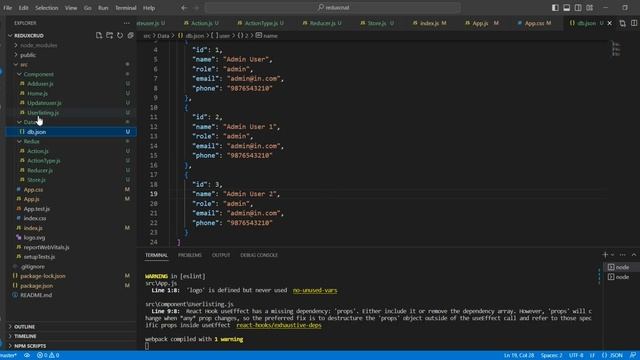Click Spaces: 2 indentation status item
The image size is (640, 360).
click(x=551, y=356)
